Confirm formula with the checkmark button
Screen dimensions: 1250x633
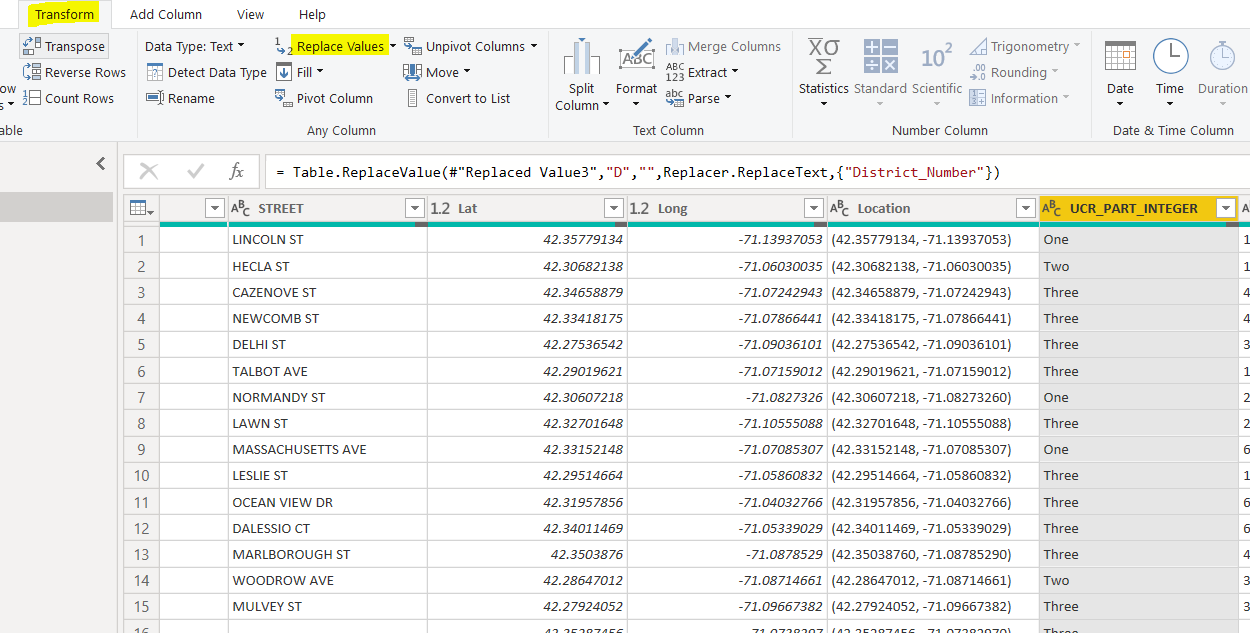click(x=195, y=172)
